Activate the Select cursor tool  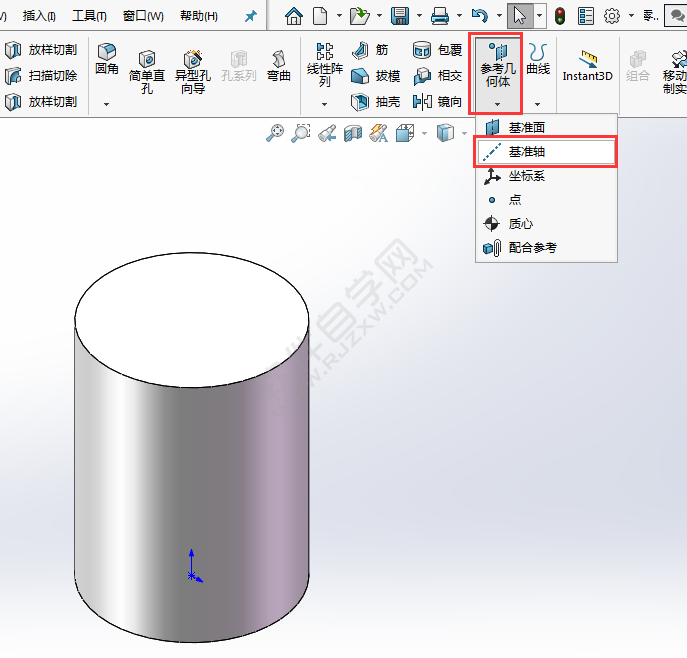[x=520, y=16]
